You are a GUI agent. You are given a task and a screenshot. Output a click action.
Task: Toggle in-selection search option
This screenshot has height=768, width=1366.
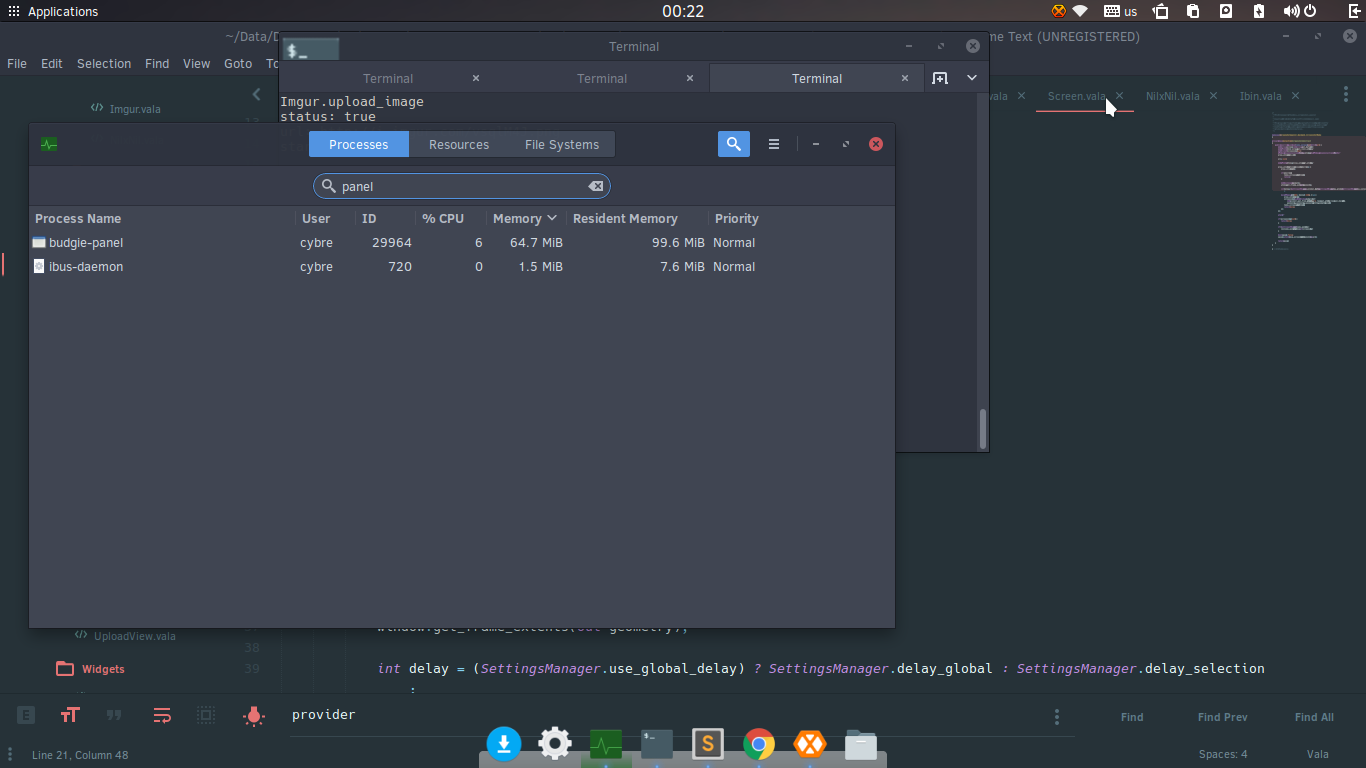(206, 715)
